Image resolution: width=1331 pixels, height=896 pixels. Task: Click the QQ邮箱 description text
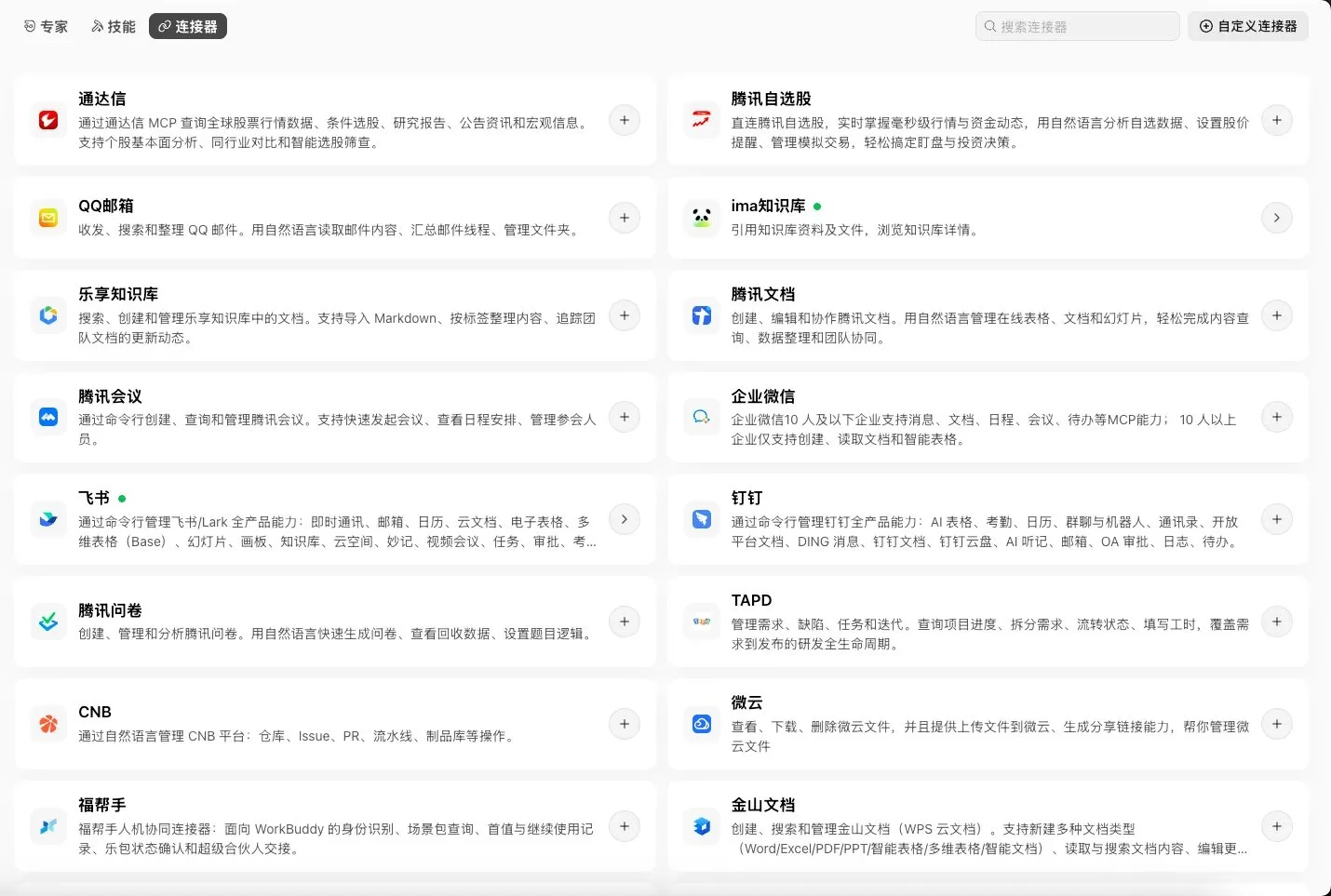click(x=330, y=230)
